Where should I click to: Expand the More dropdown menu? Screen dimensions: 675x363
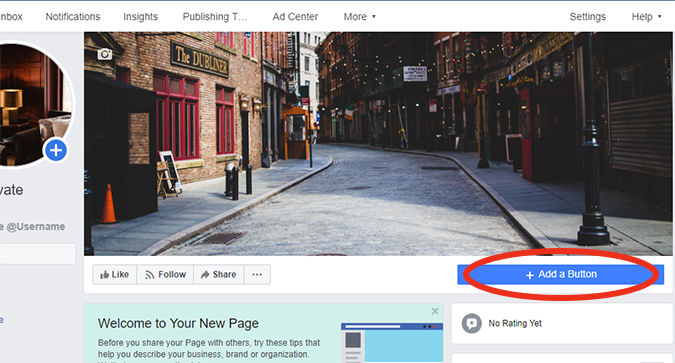pyautogui.click(x=359, y=17)
